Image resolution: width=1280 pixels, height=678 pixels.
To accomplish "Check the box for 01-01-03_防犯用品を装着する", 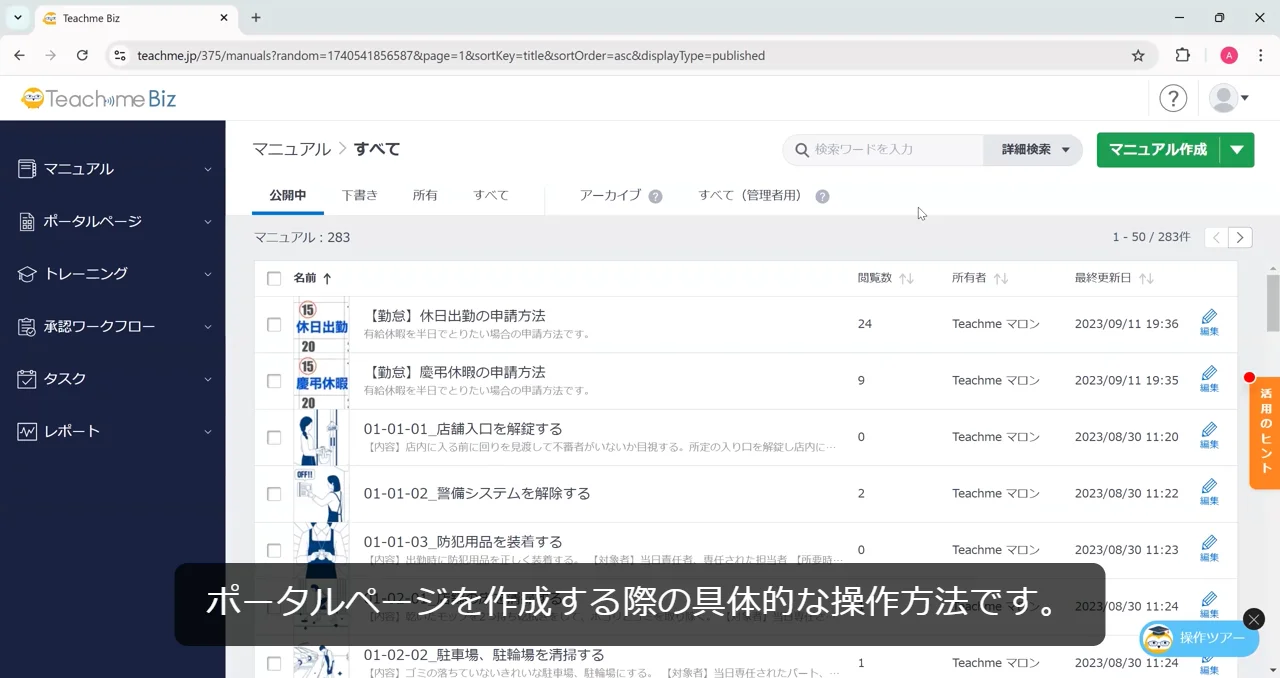I will click(x=274, y=550).
